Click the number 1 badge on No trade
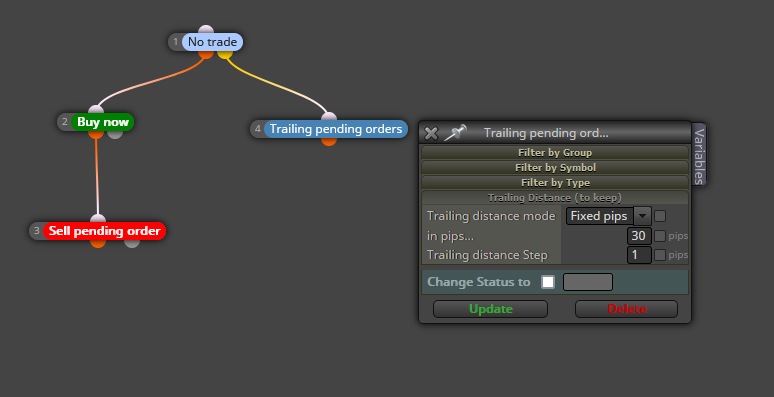Viewport: 774px width, 397px height. 176,42
